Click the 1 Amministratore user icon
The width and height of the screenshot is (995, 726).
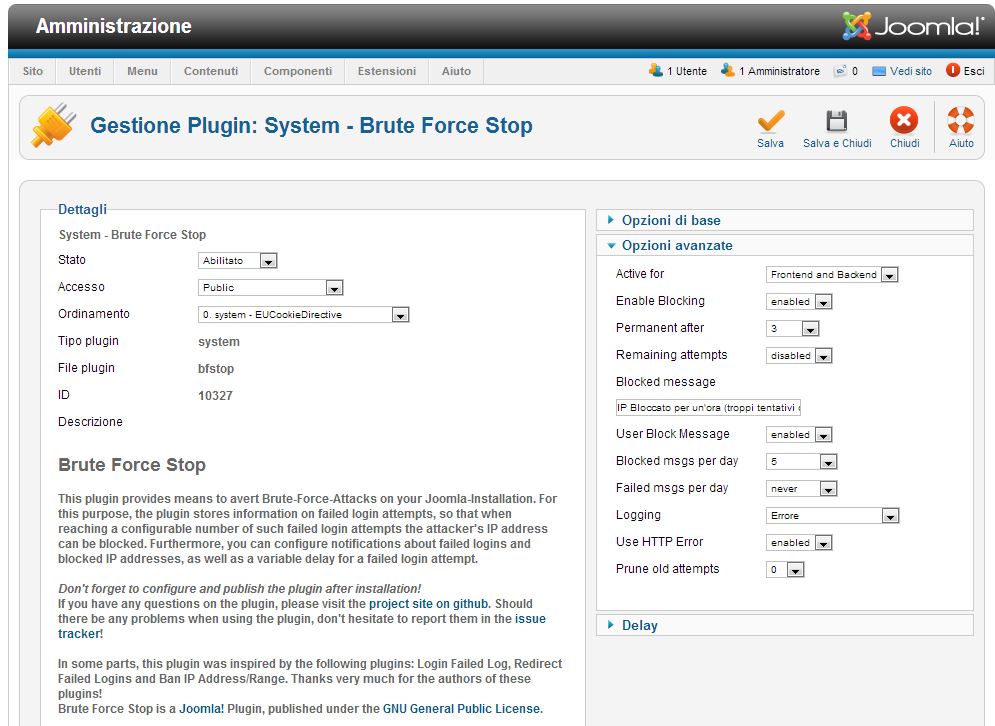(728, 70)
